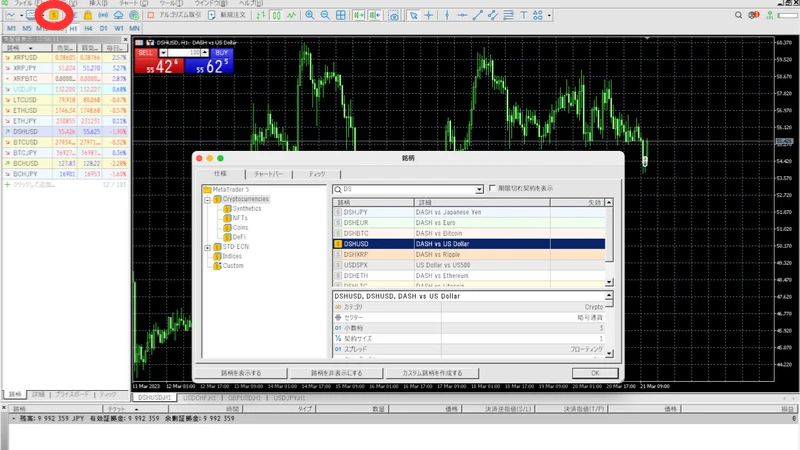Select the D1 timeframe
Screen dimensions: 800x450
(x=104, y=29)
